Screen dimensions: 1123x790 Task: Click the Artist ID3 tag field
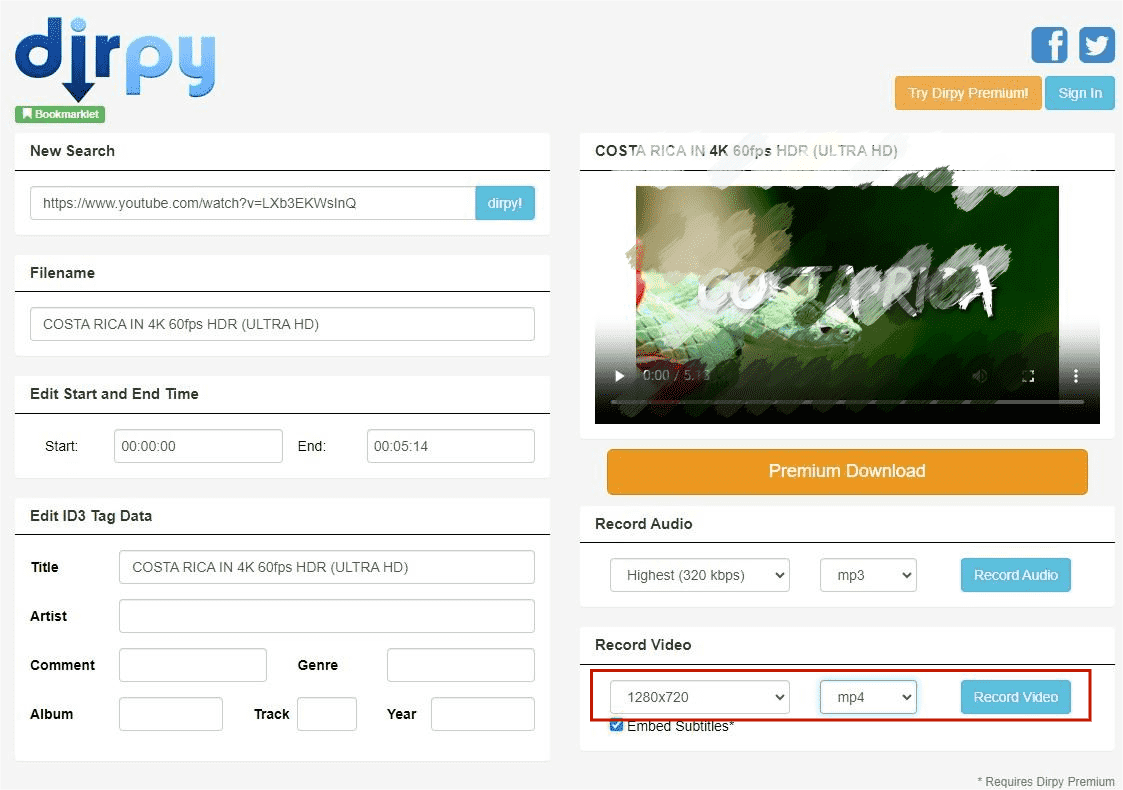(x=326, y=616)
